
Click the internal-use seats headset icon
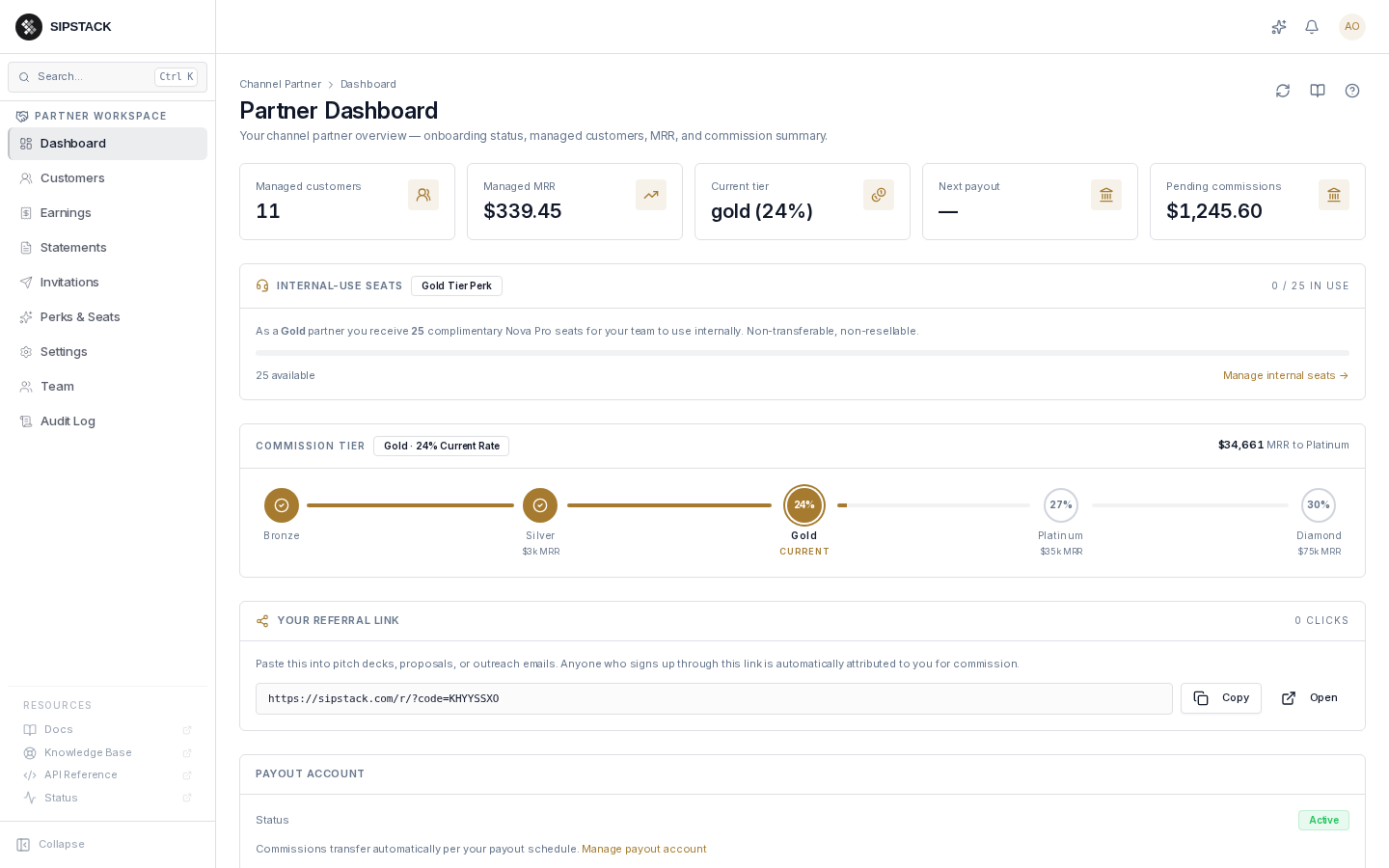point(262,286)
